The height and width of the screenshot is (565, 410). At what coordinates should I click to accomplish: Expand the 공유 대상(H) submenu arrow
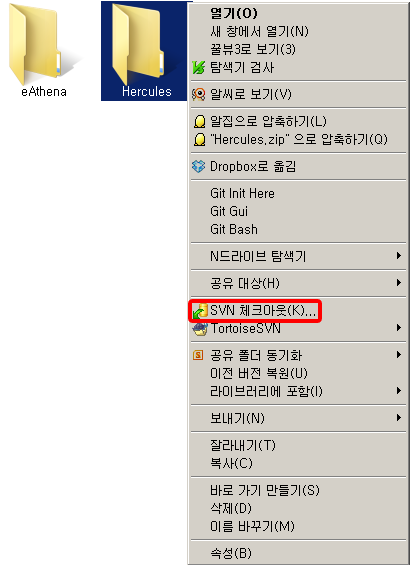click(x=398, y=282)
